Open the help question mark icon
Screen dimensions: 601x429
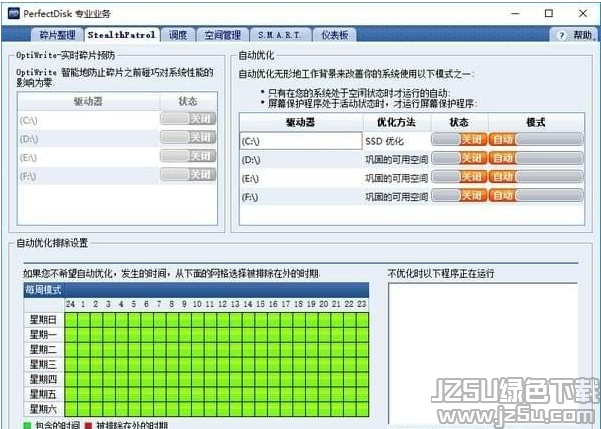click(x=561, y=35)
